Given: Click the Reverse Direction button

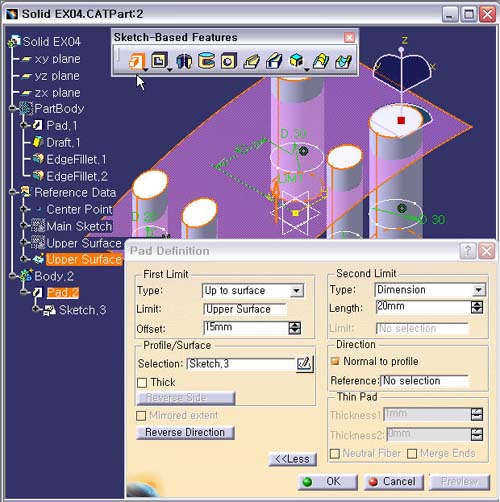Looking at the screenshot, I should 185,432.
